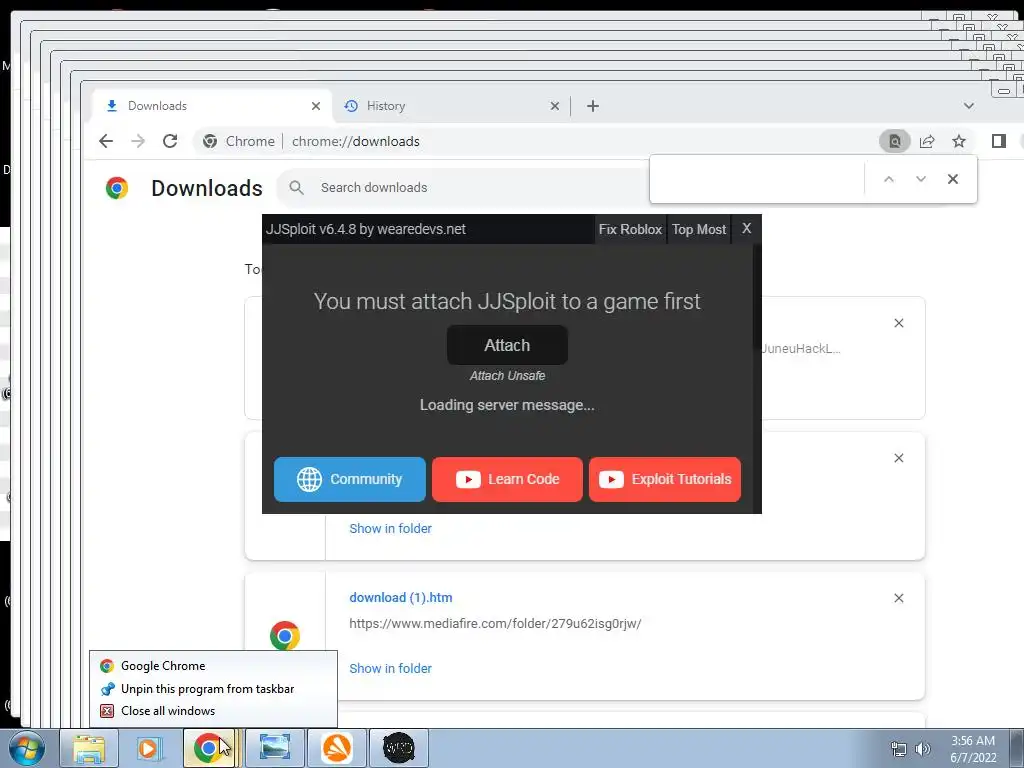
Task: Open Windows Explorer from taskbar
Action: [x=89, y=748]
